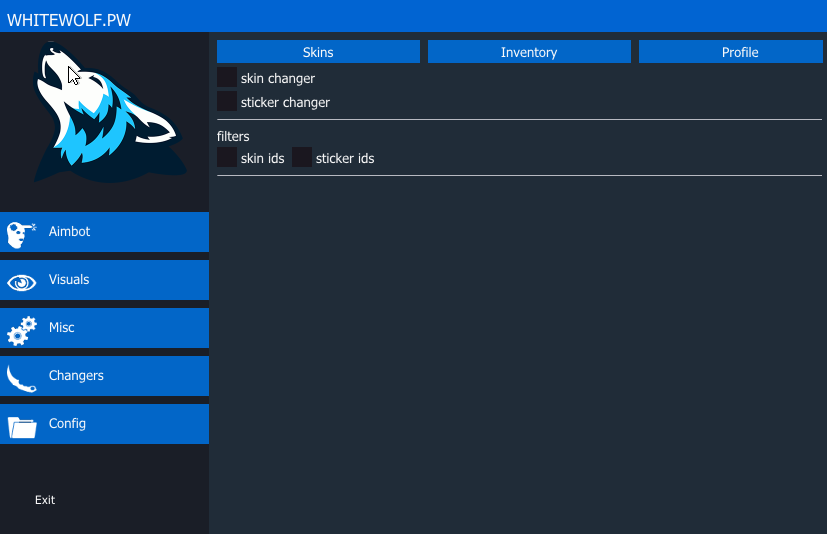This screenshot has height=534, width=827.
Task: Click the Exit button
Action: (x=45, y=500)
